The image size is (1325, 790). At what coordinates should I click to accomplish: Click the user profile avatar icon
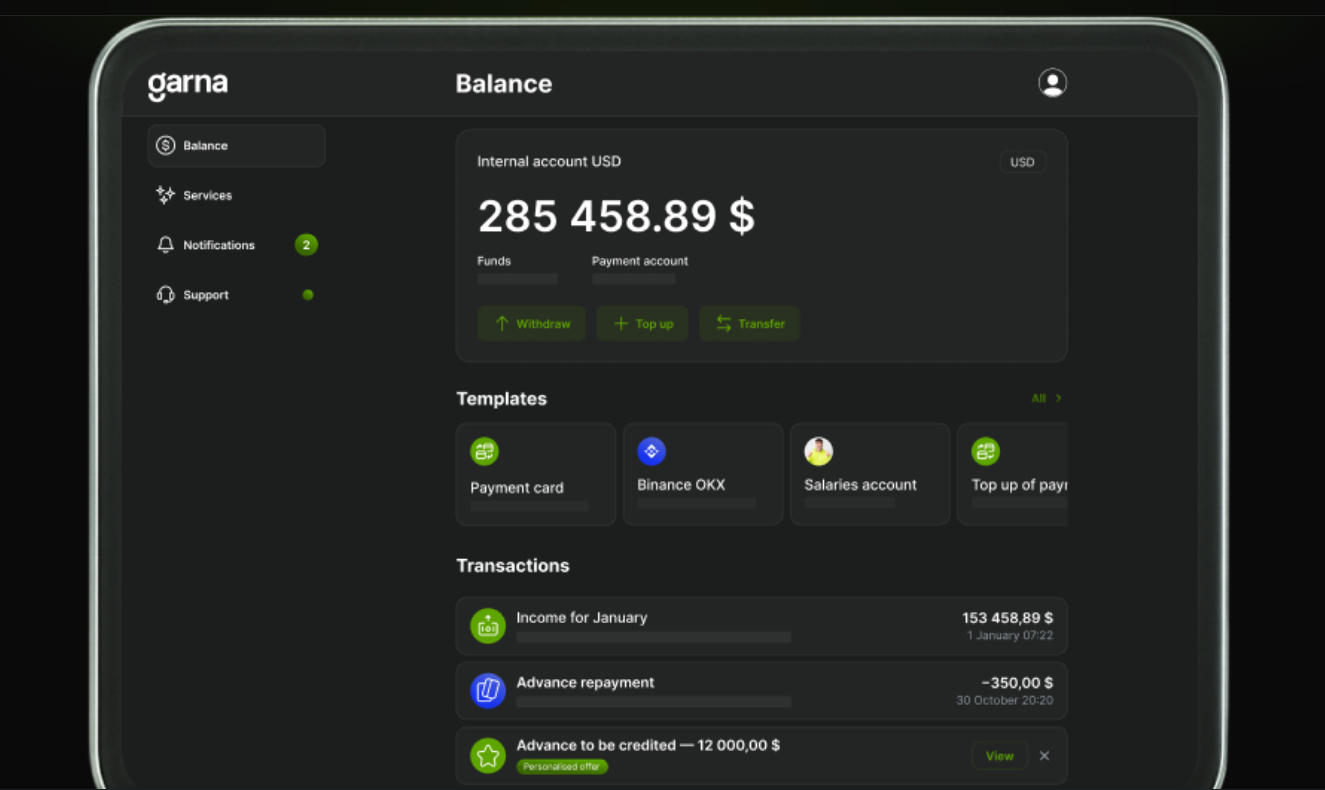pyautogui.click(x=1052, y=83)
